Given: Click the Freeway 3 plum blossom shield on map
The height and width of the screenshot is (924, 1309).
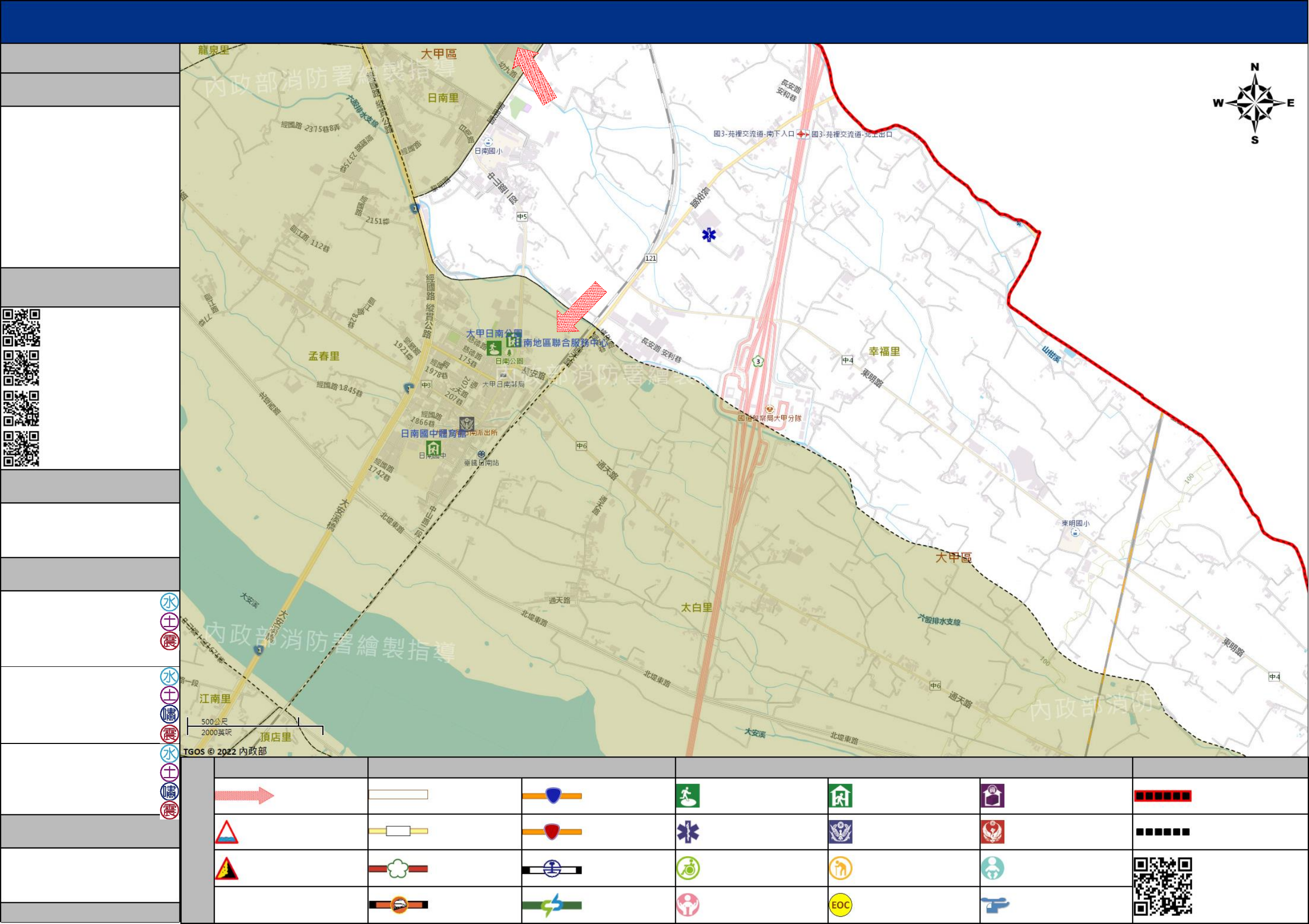Looking at the screenshot, I should tap(757, 362).
